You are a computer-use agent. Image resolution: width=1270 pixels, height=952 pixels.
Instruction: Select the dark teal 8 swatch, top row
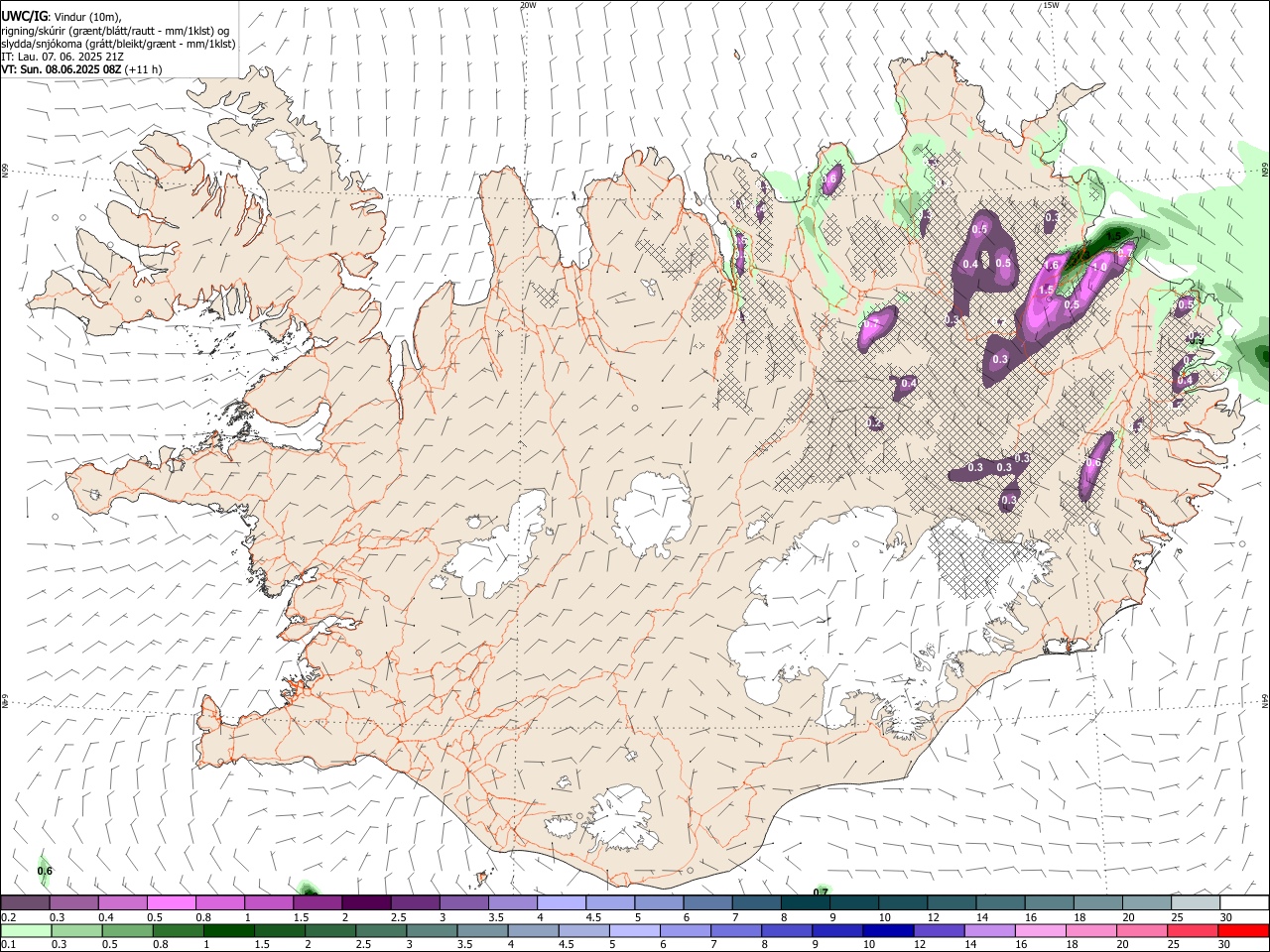(x=806, y=903)
